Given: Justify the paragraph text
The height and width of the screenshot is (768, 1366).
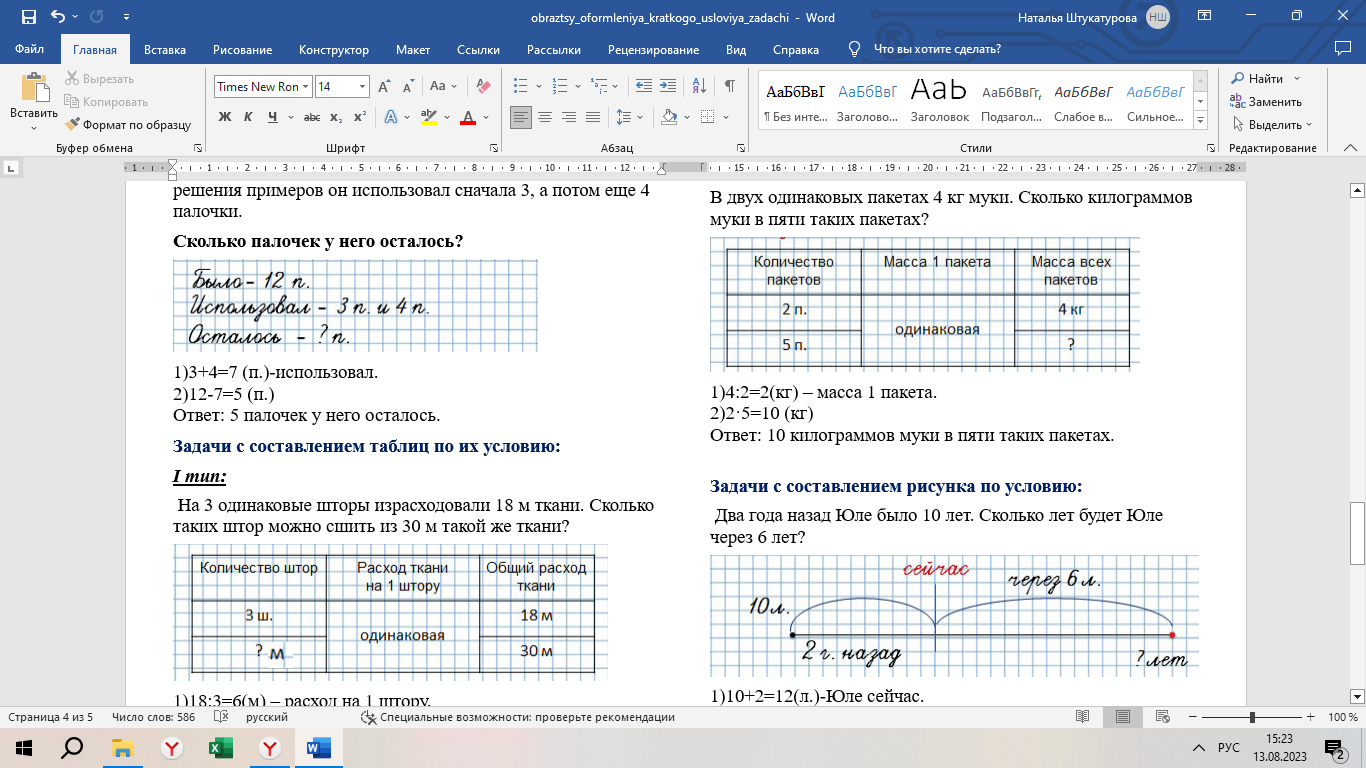Looking at the screenshot, I should [593, 117].
